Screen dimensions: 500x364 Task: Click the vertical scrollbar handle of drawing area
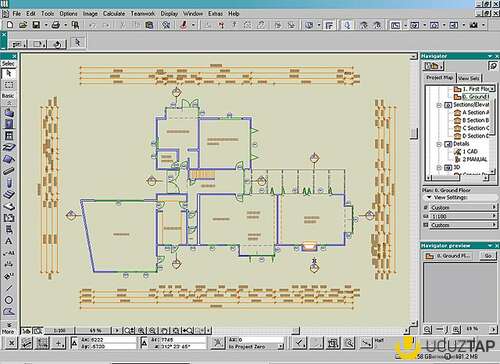[x=414, y=133]
